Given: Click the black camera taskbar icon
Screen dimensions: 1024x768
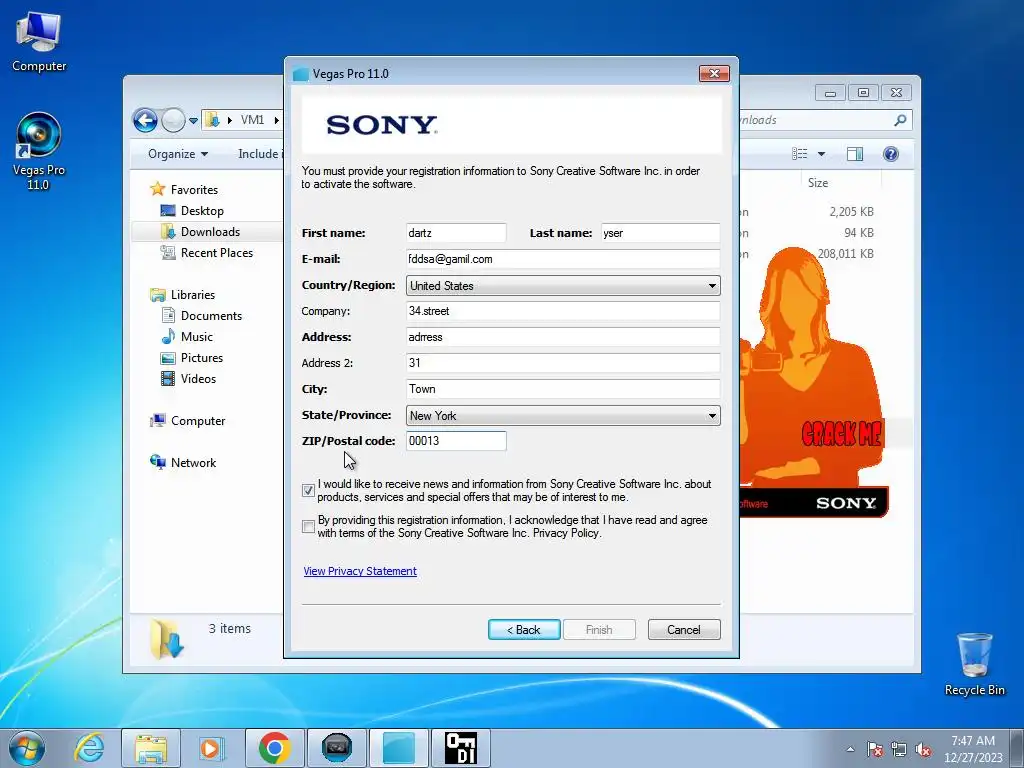Looking at the screenshot, I should pyautogui.click(x=337, y=748).
